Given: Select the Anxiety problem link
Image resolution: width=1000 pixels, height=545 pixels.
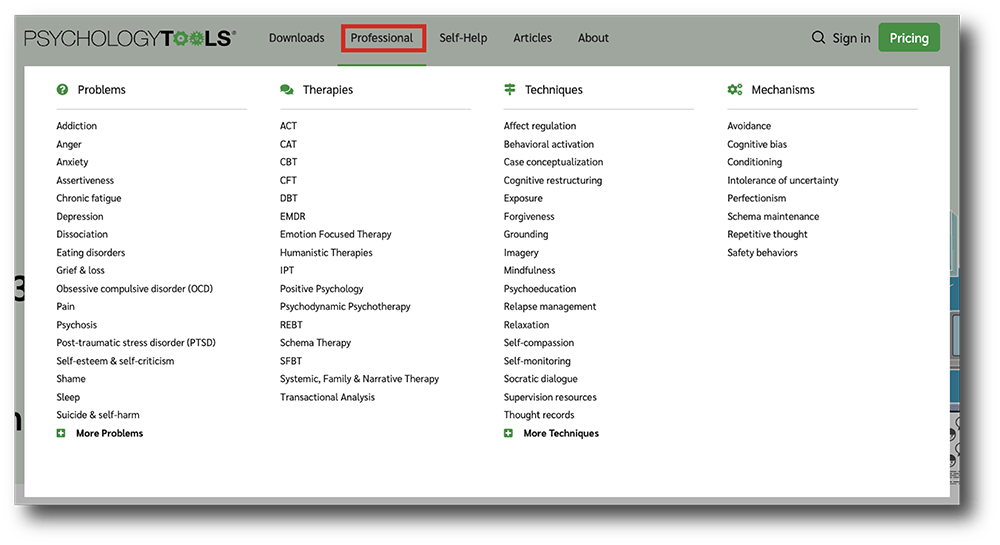Looking at the screenshot, I should [x=72, y=162].
